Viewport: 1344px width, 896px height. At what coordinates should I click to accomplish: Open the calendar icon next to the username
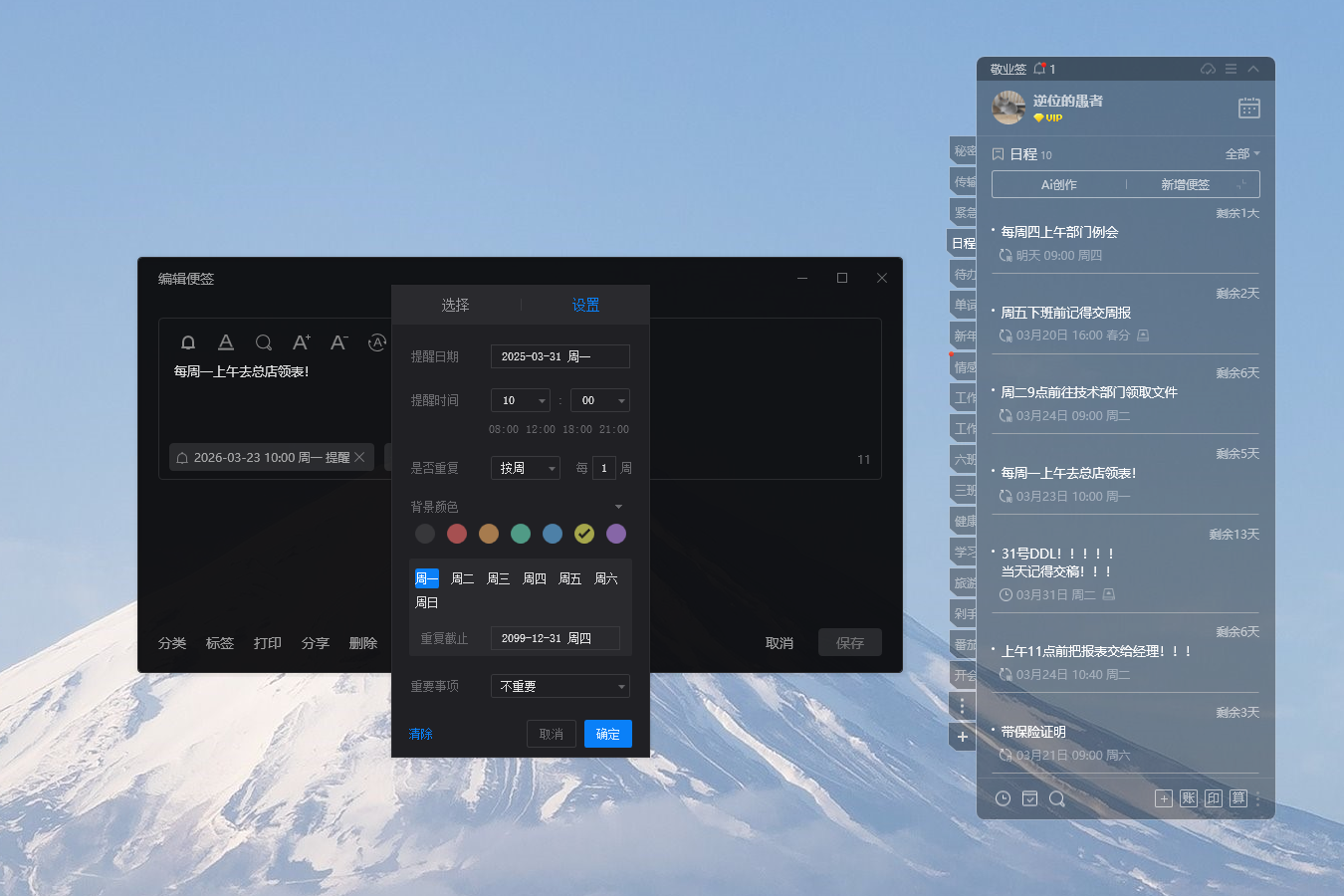pos(1249,107)
